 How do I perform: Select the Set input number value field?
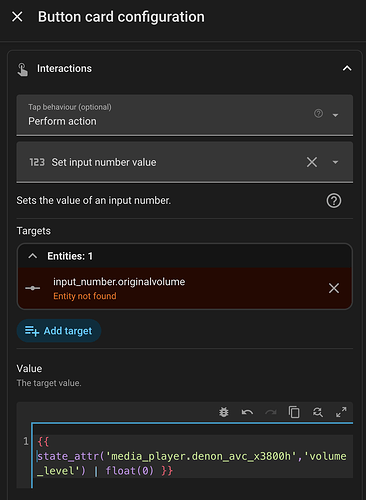coord(185,162)
